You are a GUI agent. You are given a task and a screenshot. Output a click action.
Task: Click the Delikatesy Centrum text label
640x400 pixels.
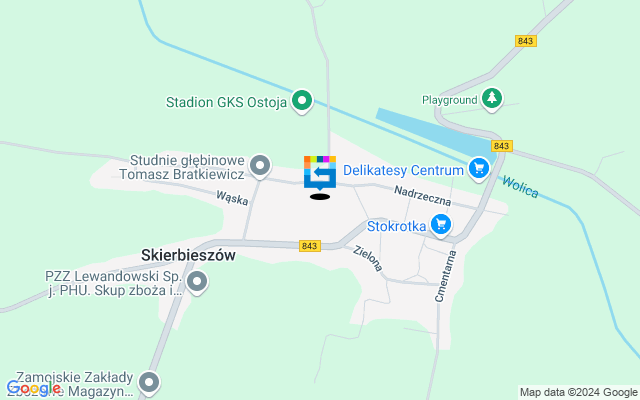click(403, 170)
